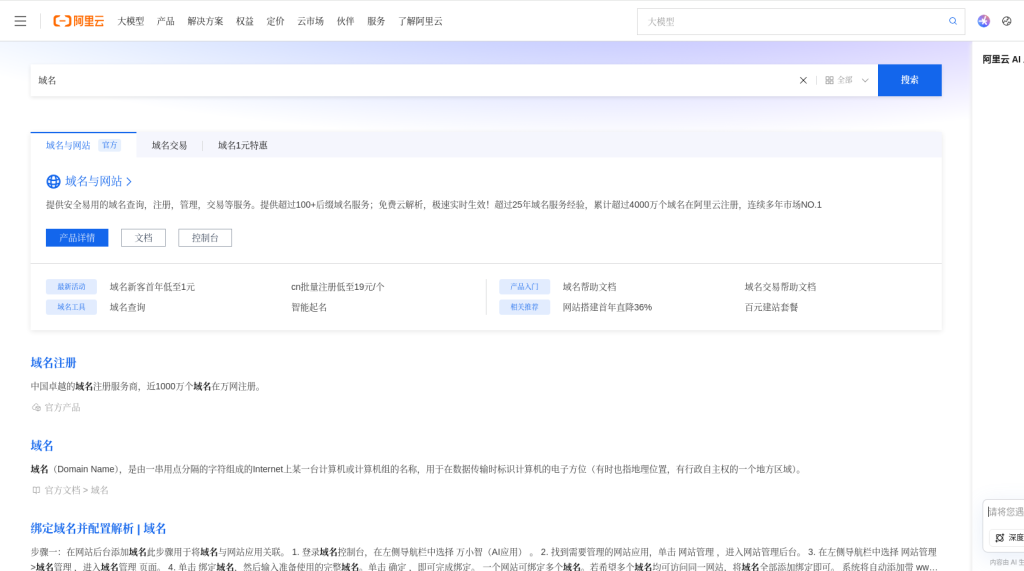The width and height of the screenshot is (1024, 571).
Task: Switch to the 域名1元特惠 tab
Action: tap(243, 145)
